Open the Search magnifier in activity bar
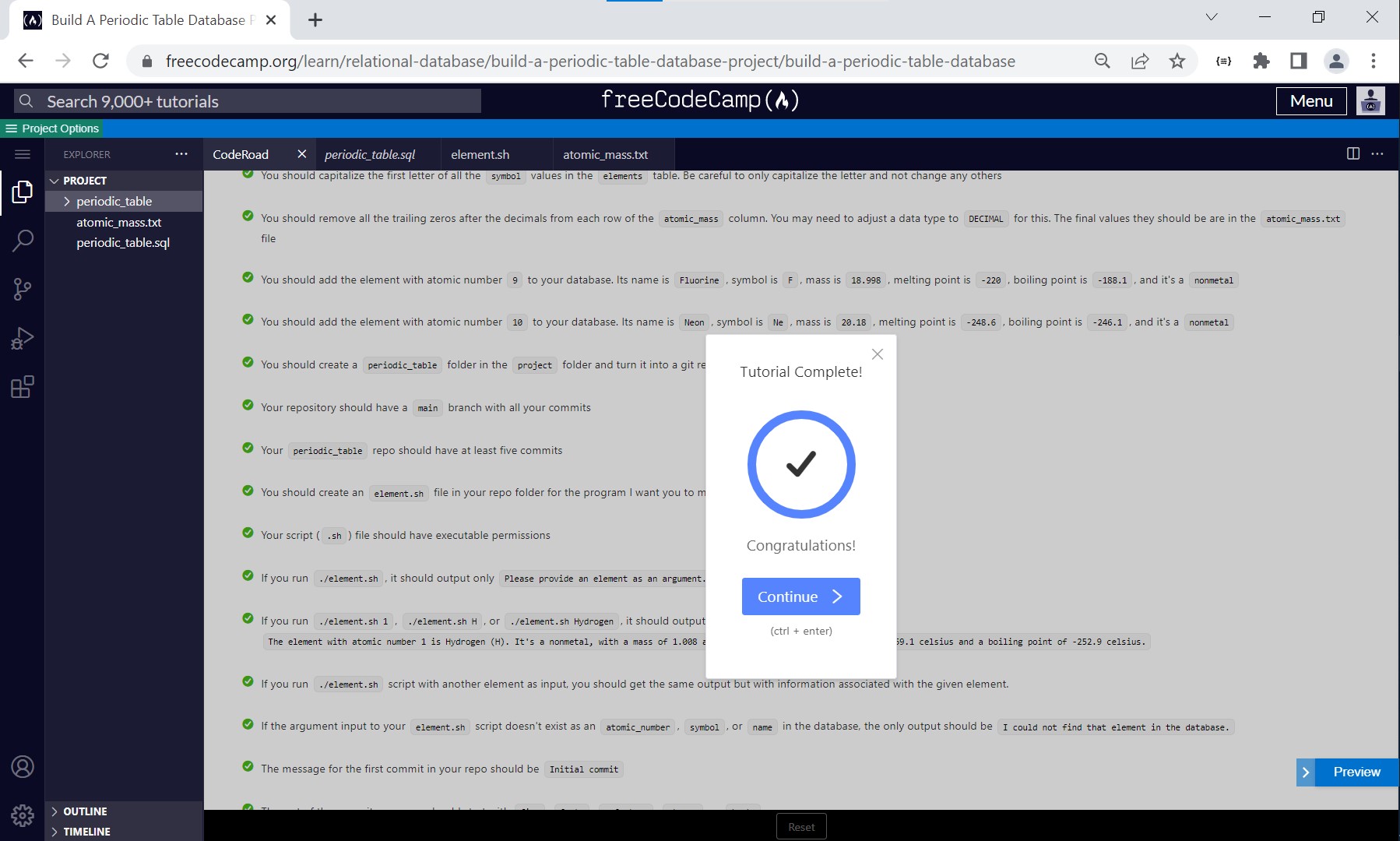This screenshot has height=841, width=1400. (x=23, y=241)
